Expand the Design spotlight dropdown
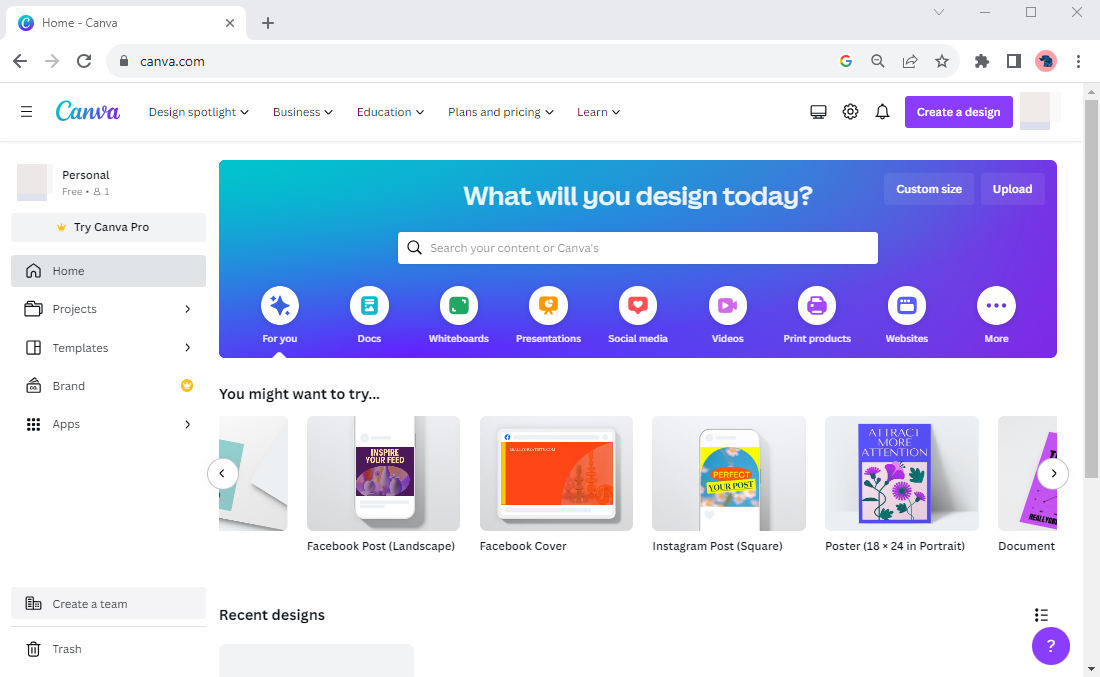Viewport: 1100px width, 677px height. pyautogui.click(x=198, y=112)
